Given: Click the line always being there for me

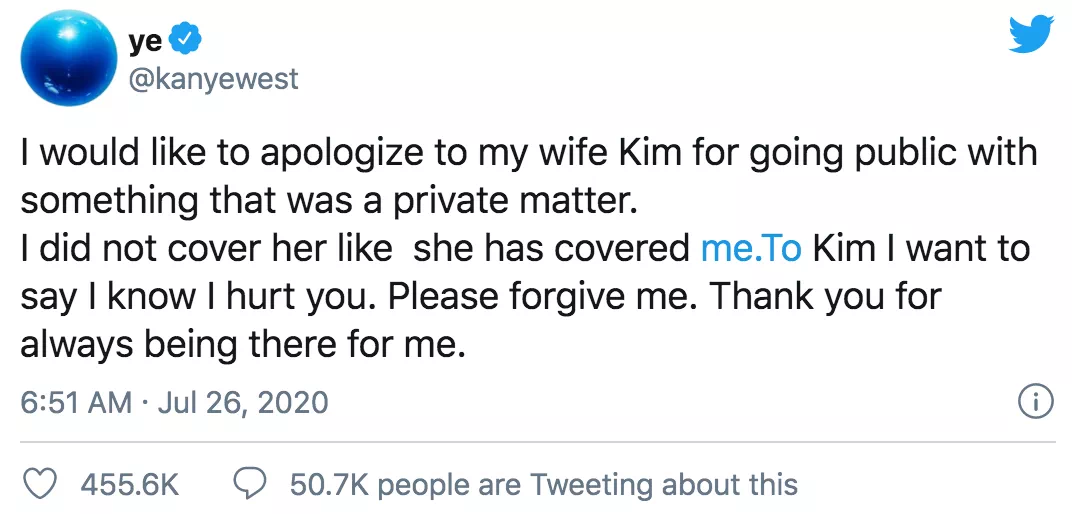Looking at the screenshot, I should (x=243, y=344).
